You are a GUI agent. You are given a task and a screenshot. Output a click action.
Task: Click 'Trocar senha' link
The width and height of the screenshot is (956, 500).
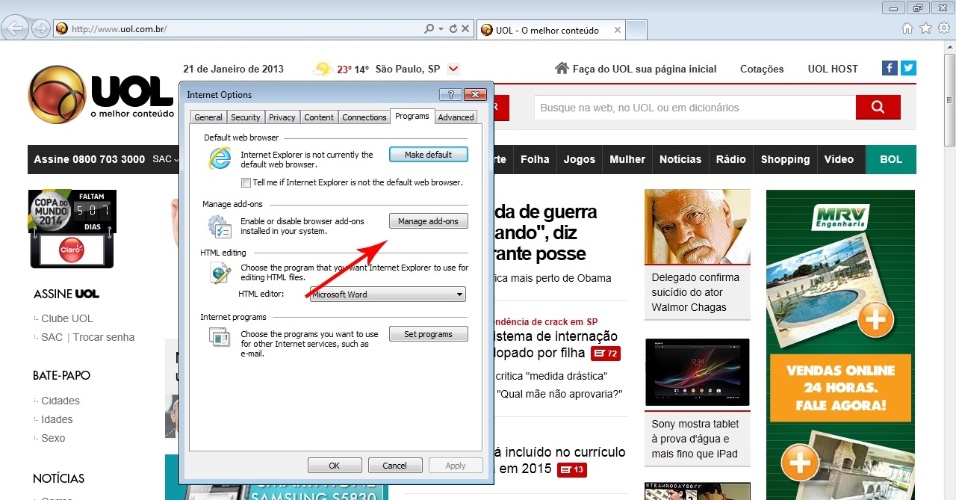104,337
